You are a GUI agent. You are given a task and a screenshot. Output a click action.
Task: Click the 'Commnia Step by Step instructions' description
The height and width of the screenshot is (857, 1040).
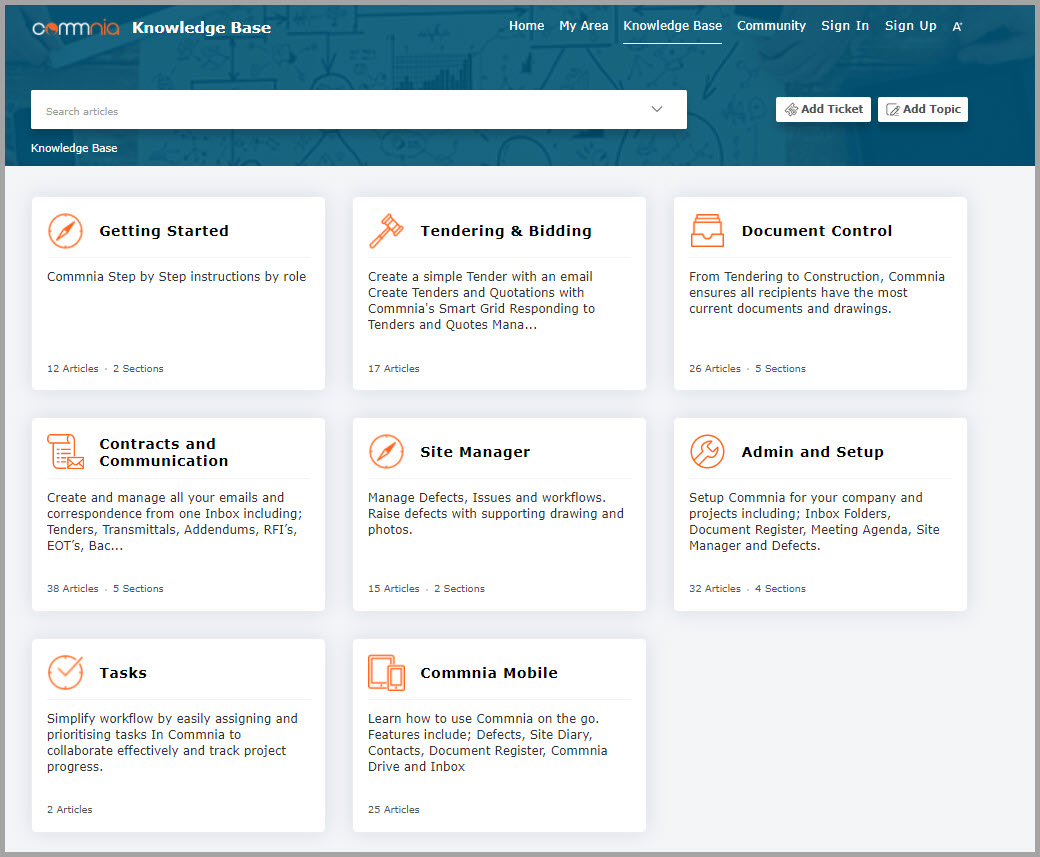point(176,277)
